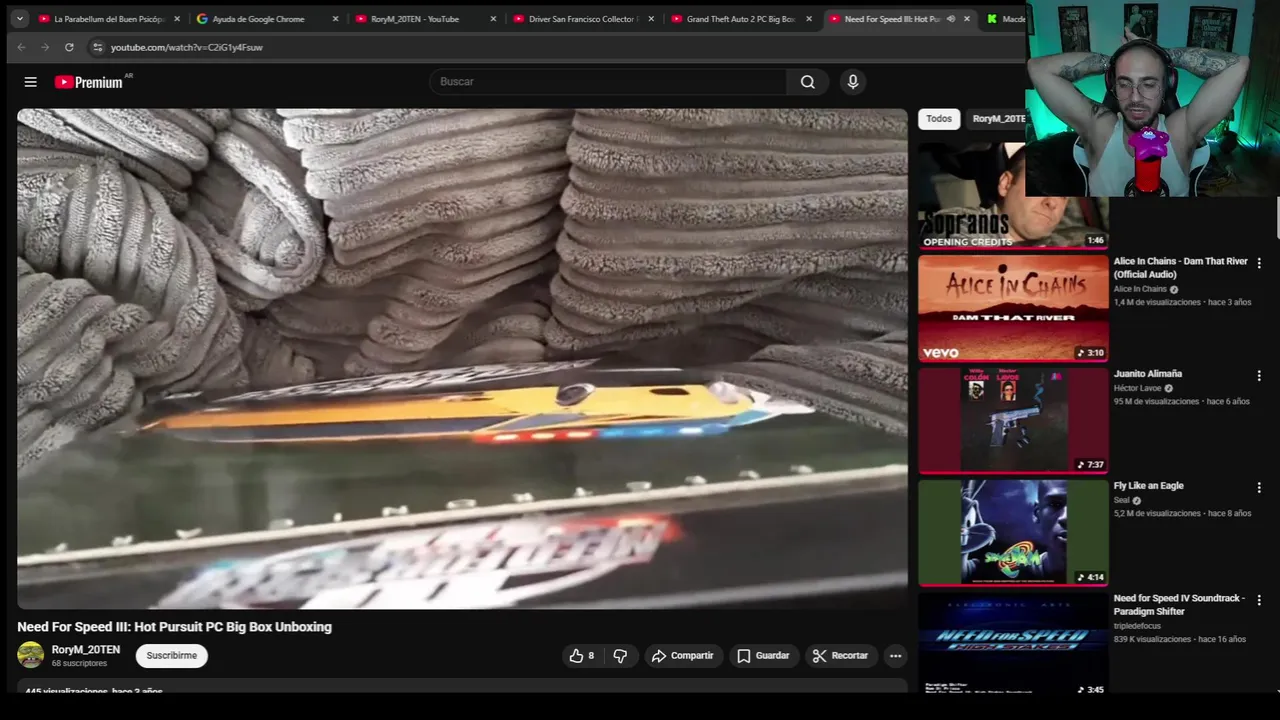The height and width of the screenshot is (720, 1280).
Task: Open Seal channel name
Action: (1121, 500)
